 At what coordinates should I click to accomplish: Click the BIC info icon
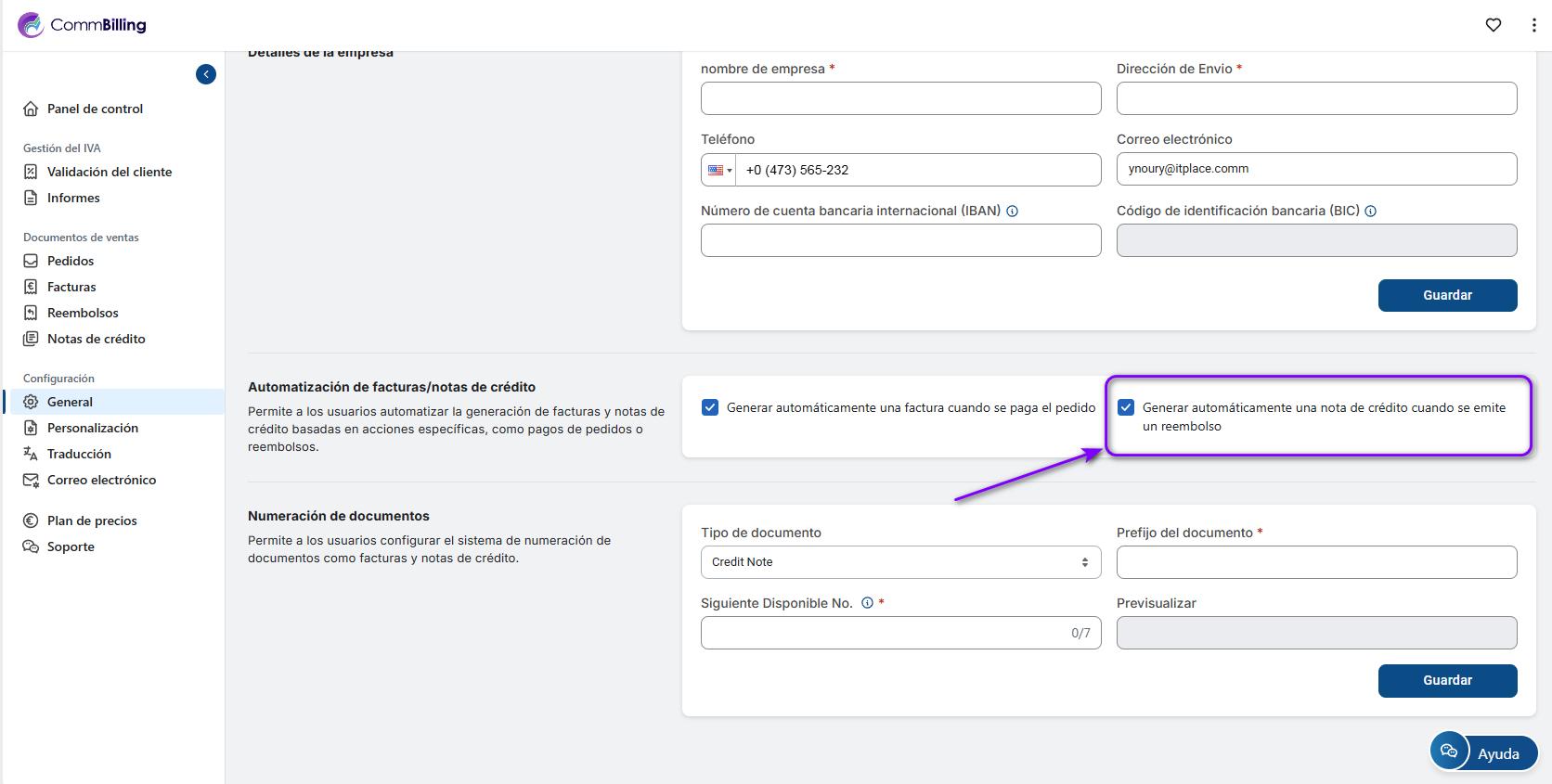(x=1371, y=212)
